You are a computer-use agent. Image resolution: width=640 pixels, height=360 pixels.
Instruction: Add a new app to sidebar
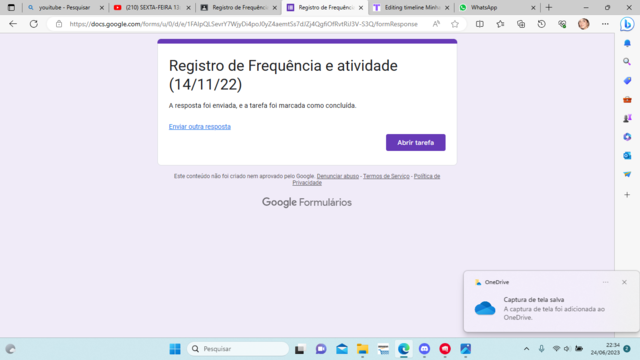[x=627, y=195]
